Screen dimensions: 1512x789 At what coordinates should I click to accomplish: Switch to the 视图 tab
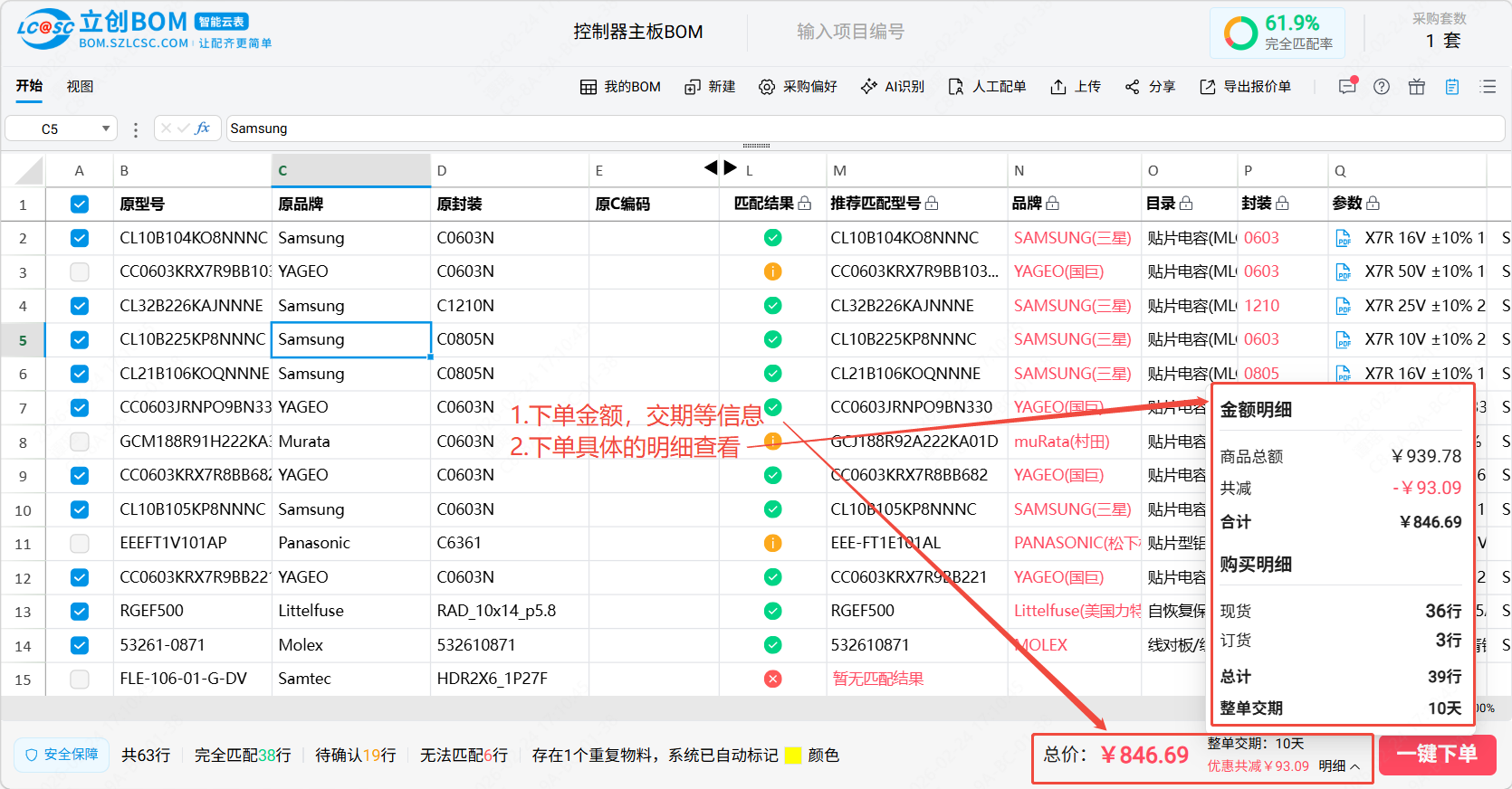pos(80,87)
